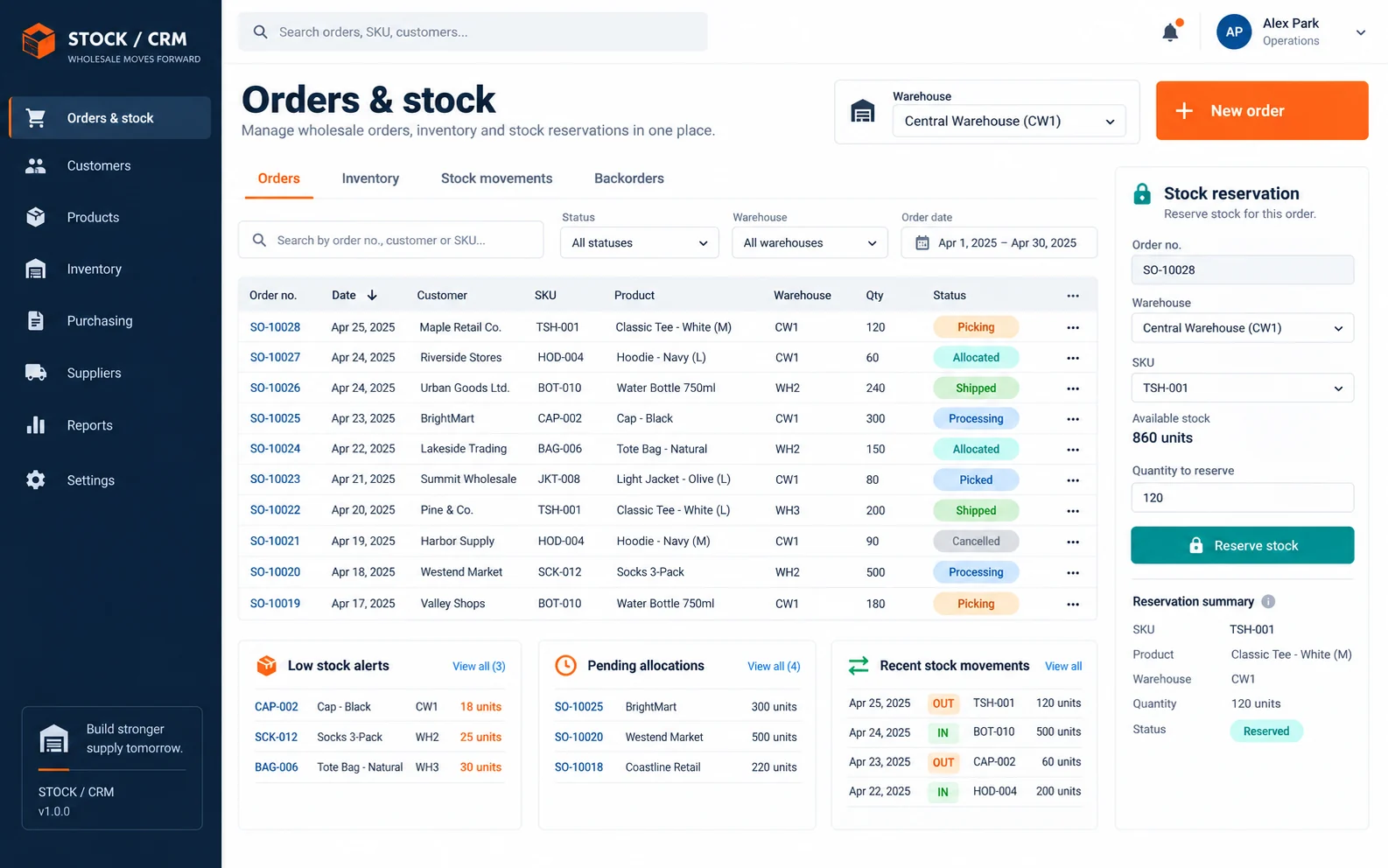Open the All statuses filter dropdown
1388x868 pixels.
point(640,242)
